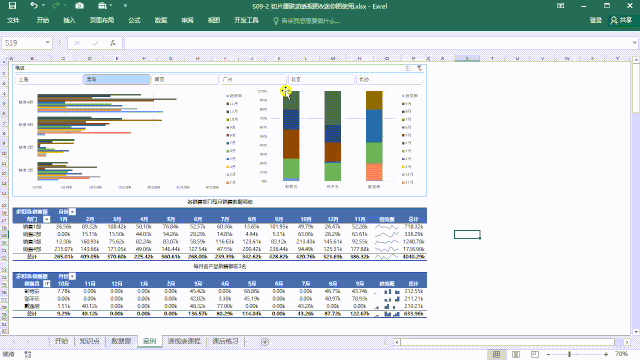Click into the formula bar
The image size is (640, 360).
378,43
